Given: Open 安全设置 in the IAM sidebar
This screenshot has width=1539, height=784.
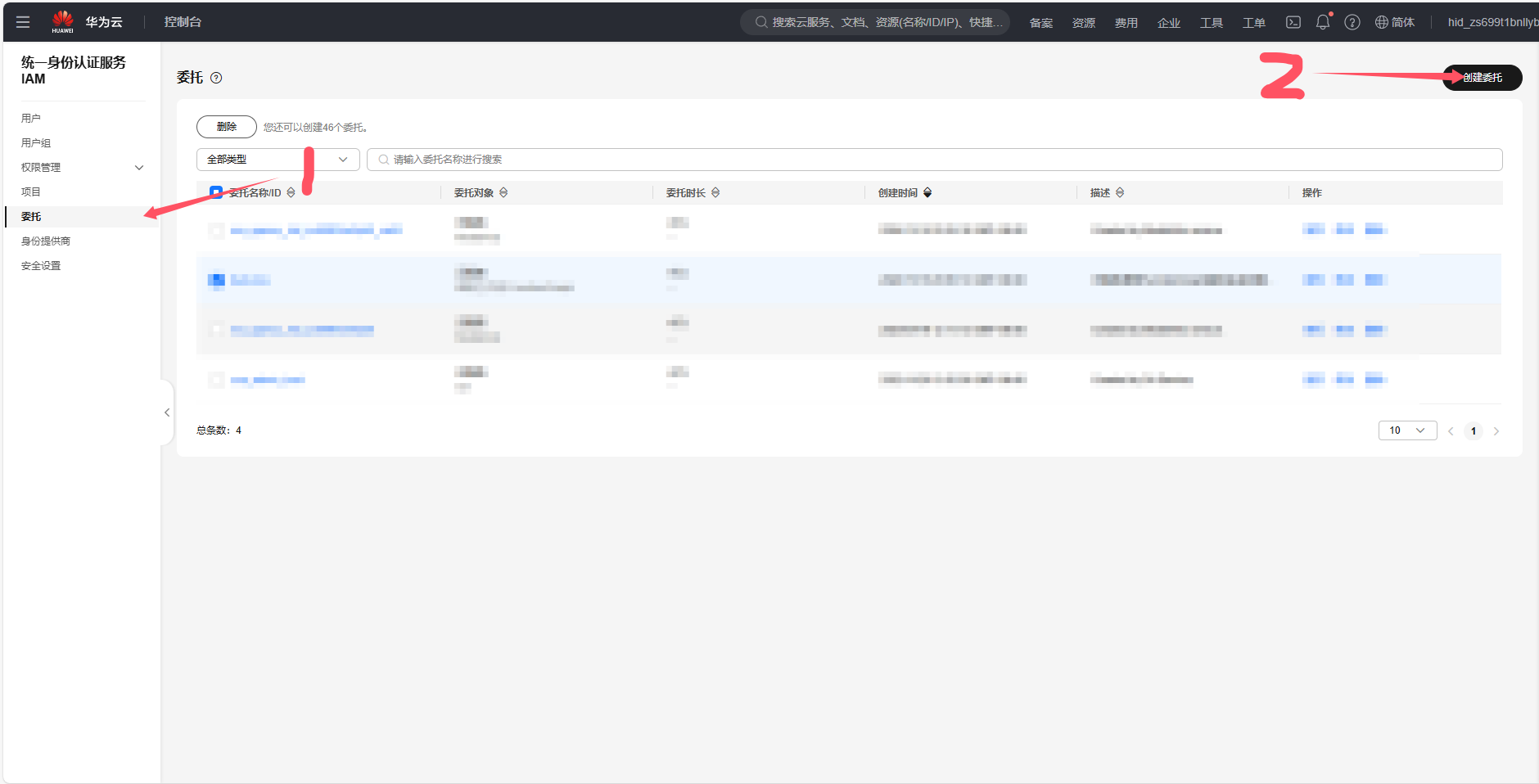Looking at the screenshot, I should 41,266.
